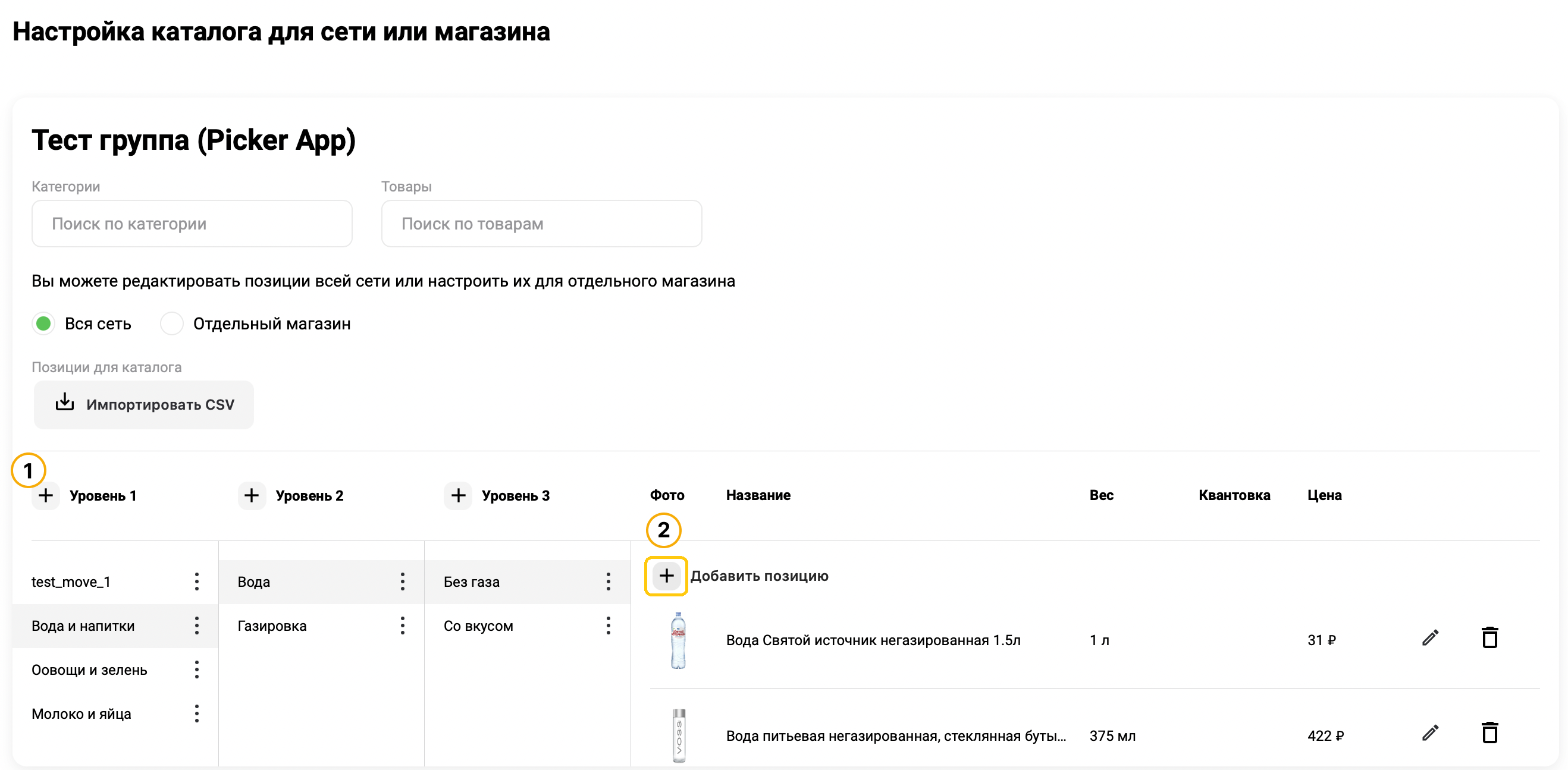Click the Святой источник bottle photo
Screen dimensions: 1568x770
pos(678,640)
